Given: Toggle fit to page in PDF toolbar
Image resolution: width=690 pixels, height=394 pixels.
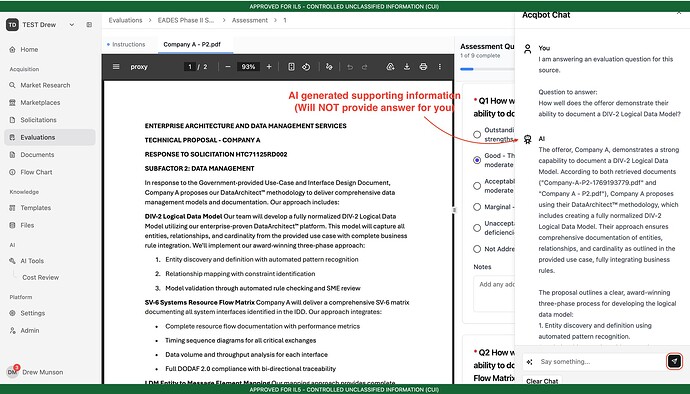Looking at the screenshot, I should point(291,67).
